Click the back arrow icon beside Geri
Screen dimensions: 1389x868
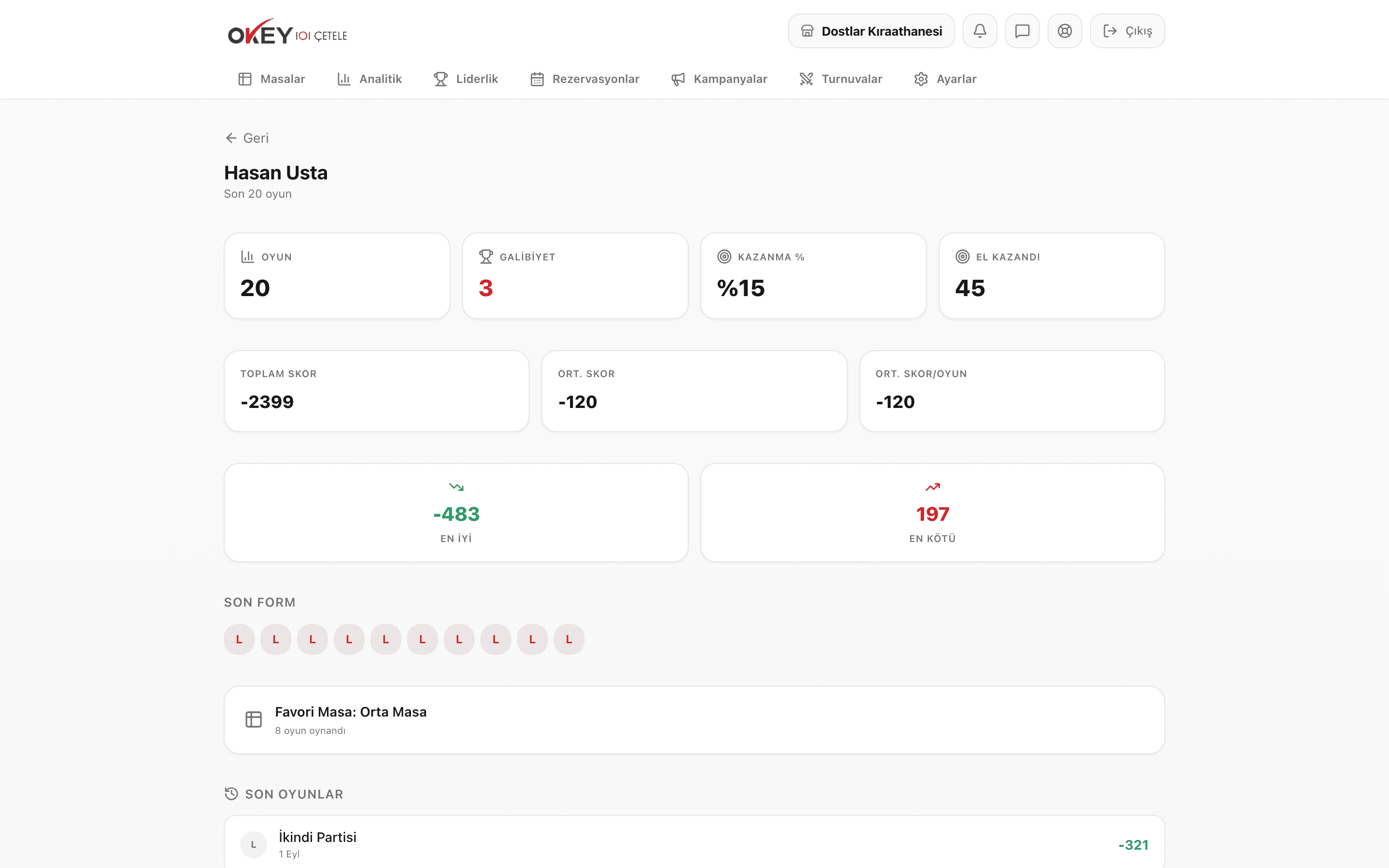click(x=231, y=138)
